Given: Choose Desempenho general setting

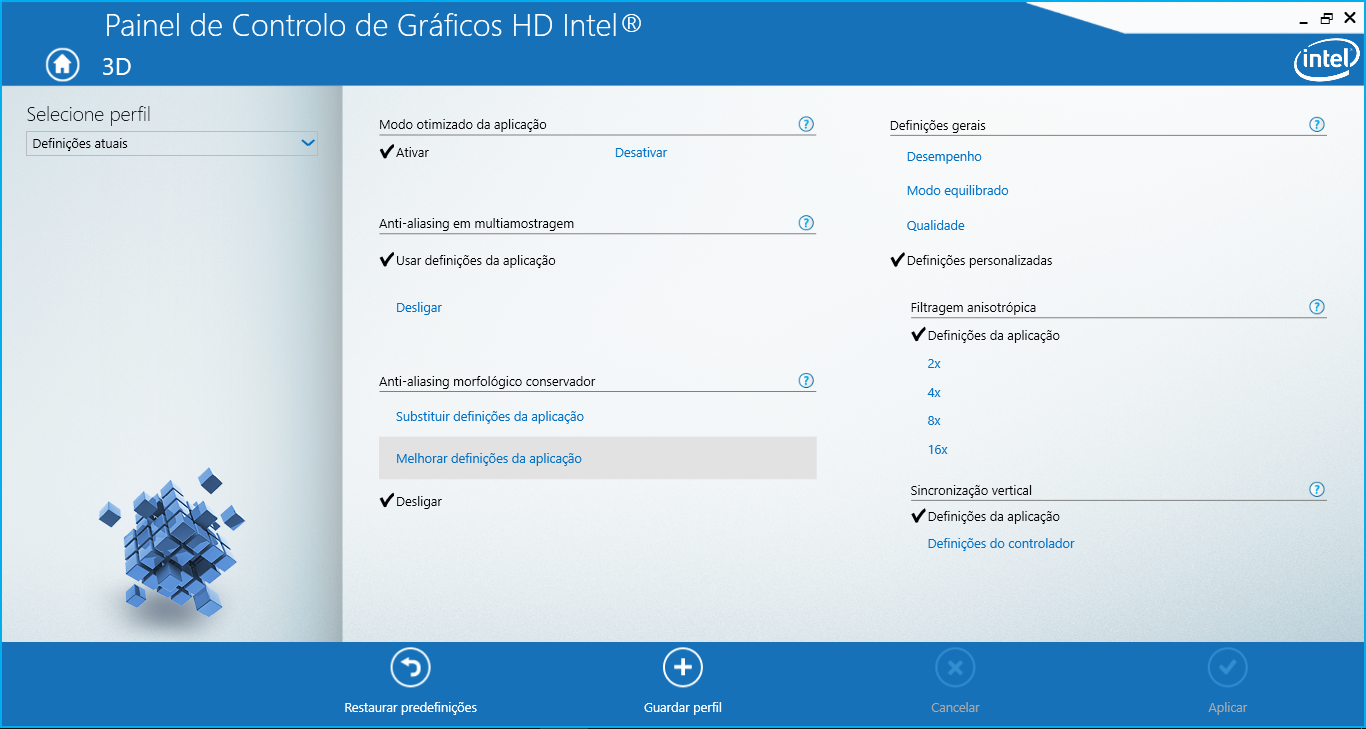Looking at the screenshot, I should [x=944, y=157].
